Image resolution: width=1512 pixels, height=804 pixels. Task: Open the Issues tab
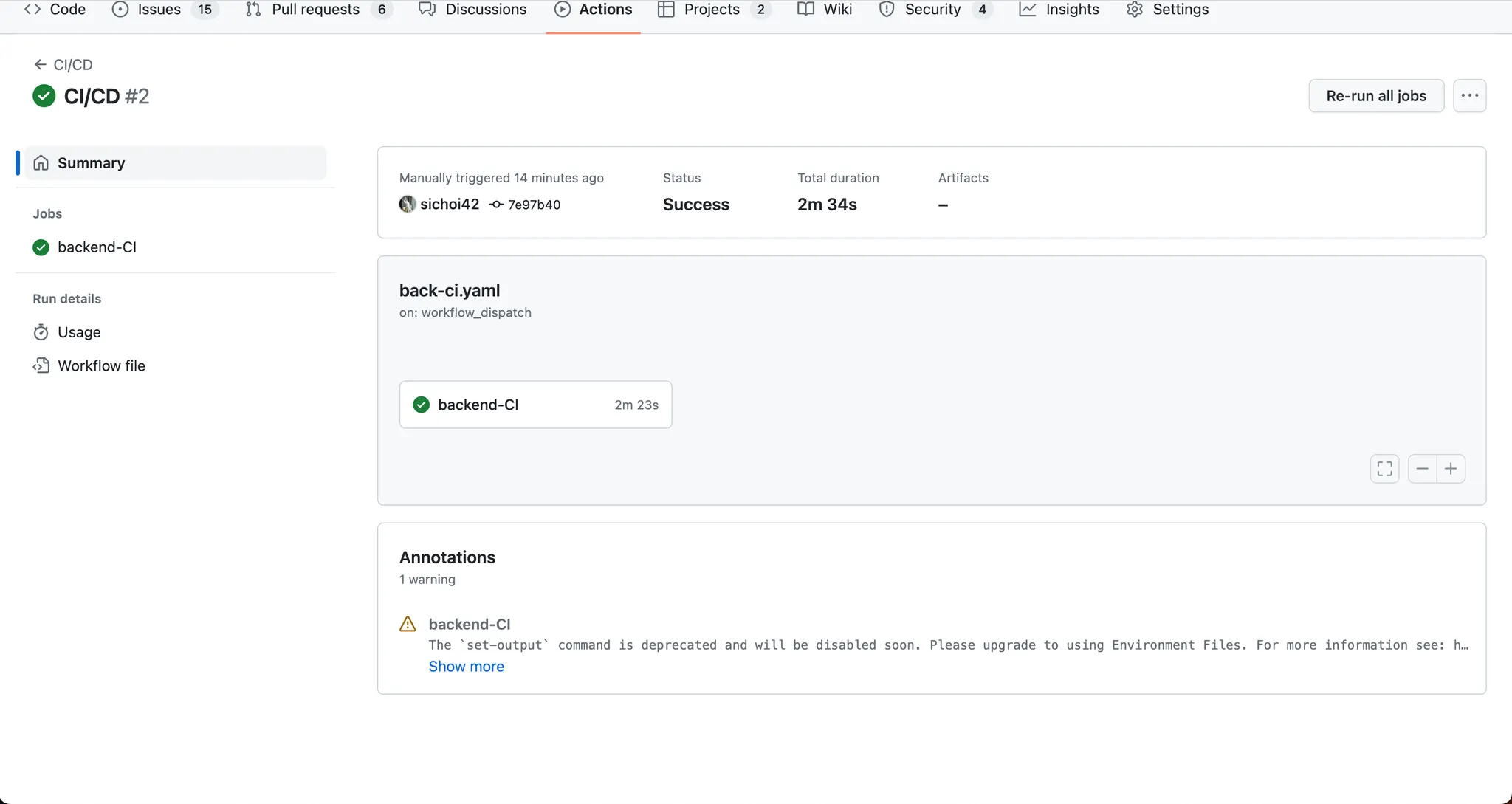click(x=159, y=10)
